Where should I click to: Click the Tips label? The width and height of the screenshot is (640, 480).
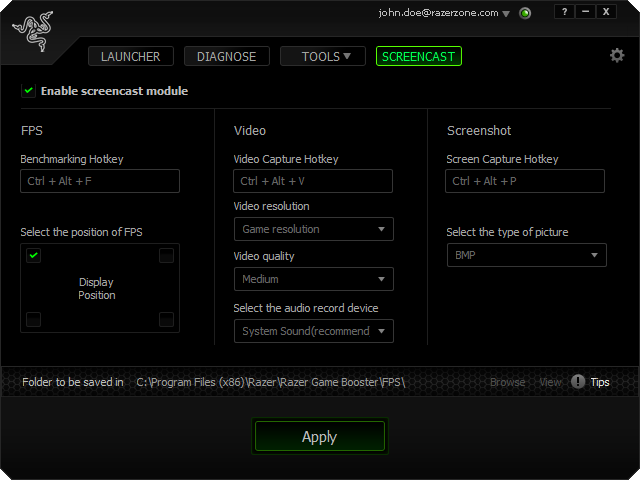600,382
